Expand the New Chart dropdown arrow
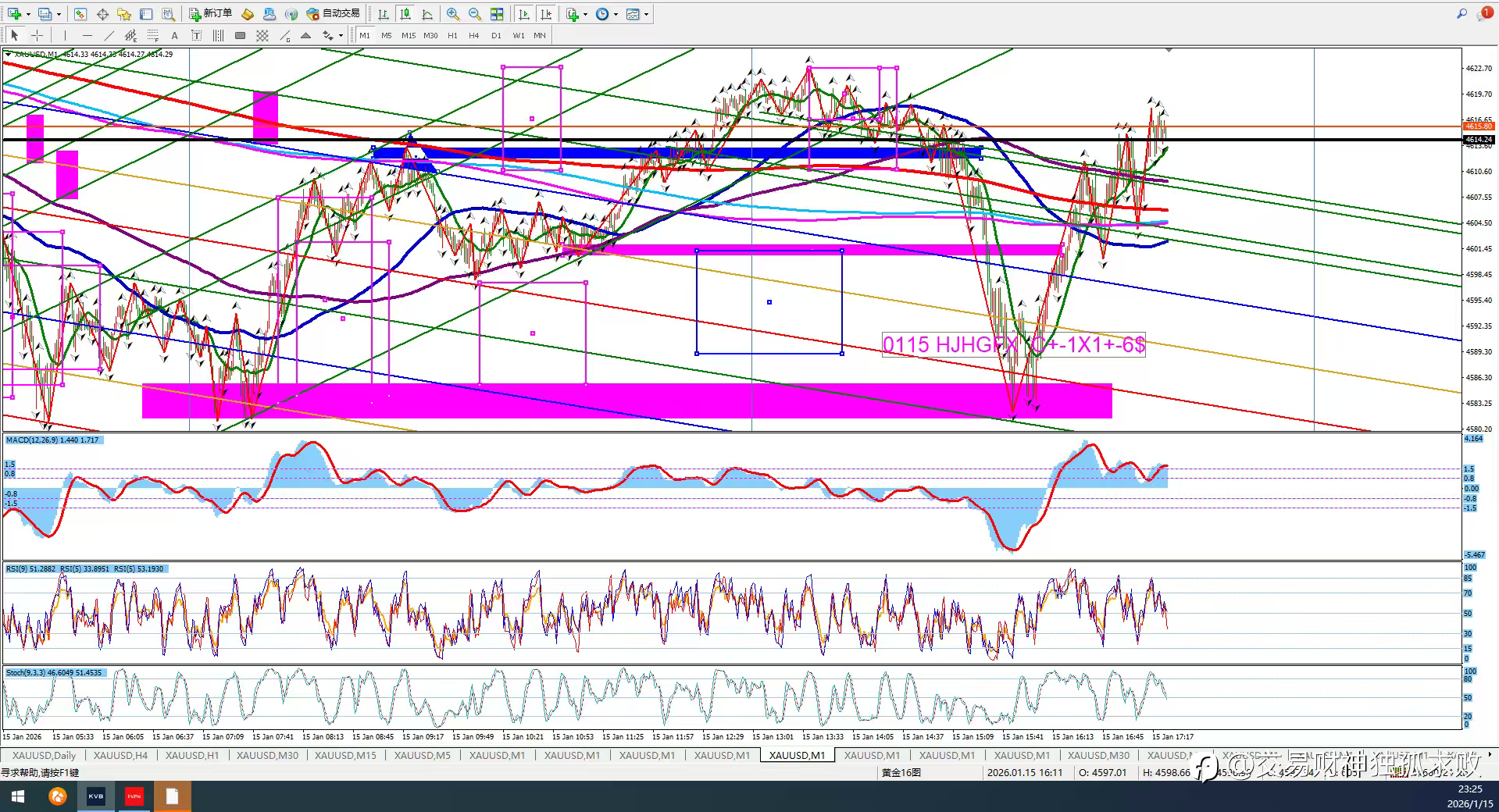 29,14
